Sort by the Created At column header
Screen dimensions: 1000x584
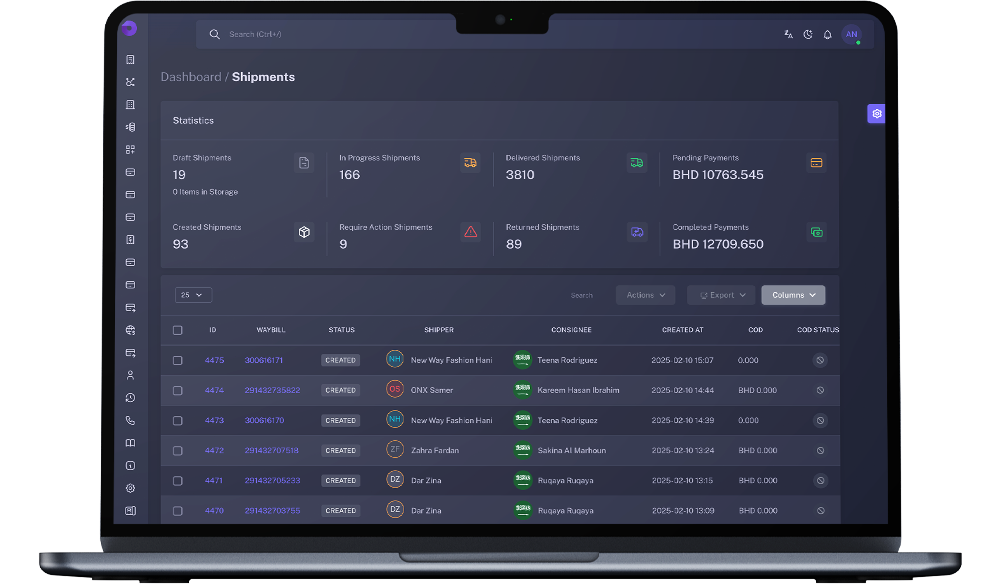[x=682, y=330]
